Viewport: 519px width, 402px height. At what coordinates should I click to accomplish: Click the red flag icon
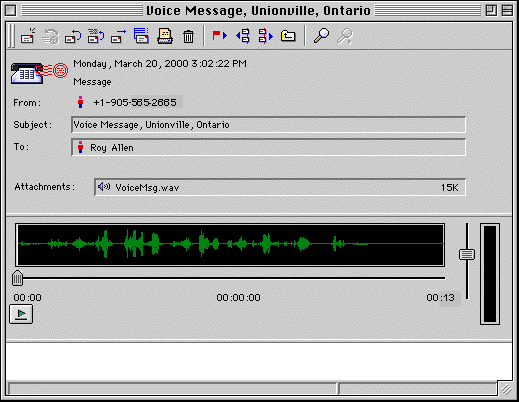219,35
